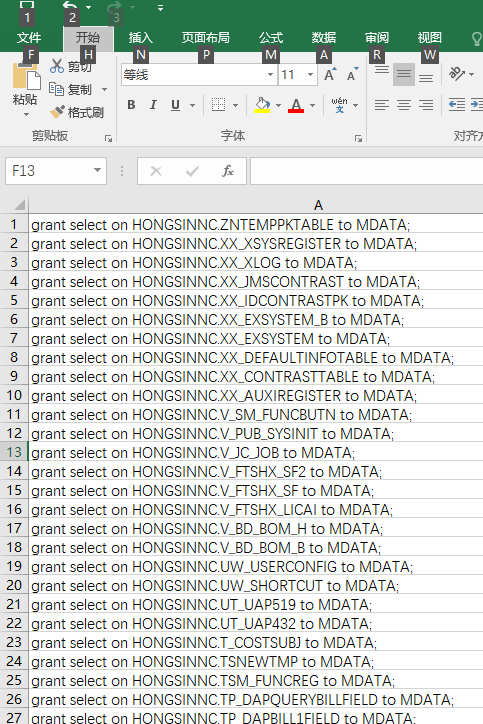
Task: Open the 文件 tab
Action: click(x=29, y=37)
